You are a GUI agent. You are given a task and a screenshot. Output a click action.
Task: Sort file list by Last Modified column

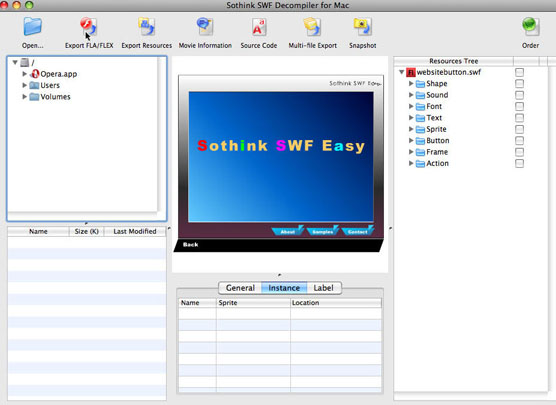tap(135, 232)
